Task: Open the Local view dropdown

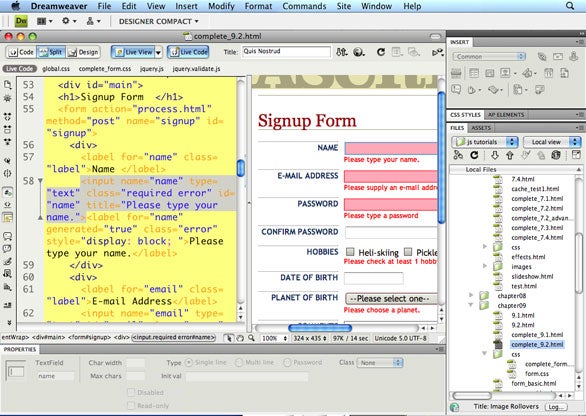Action: tap(552, 142)
